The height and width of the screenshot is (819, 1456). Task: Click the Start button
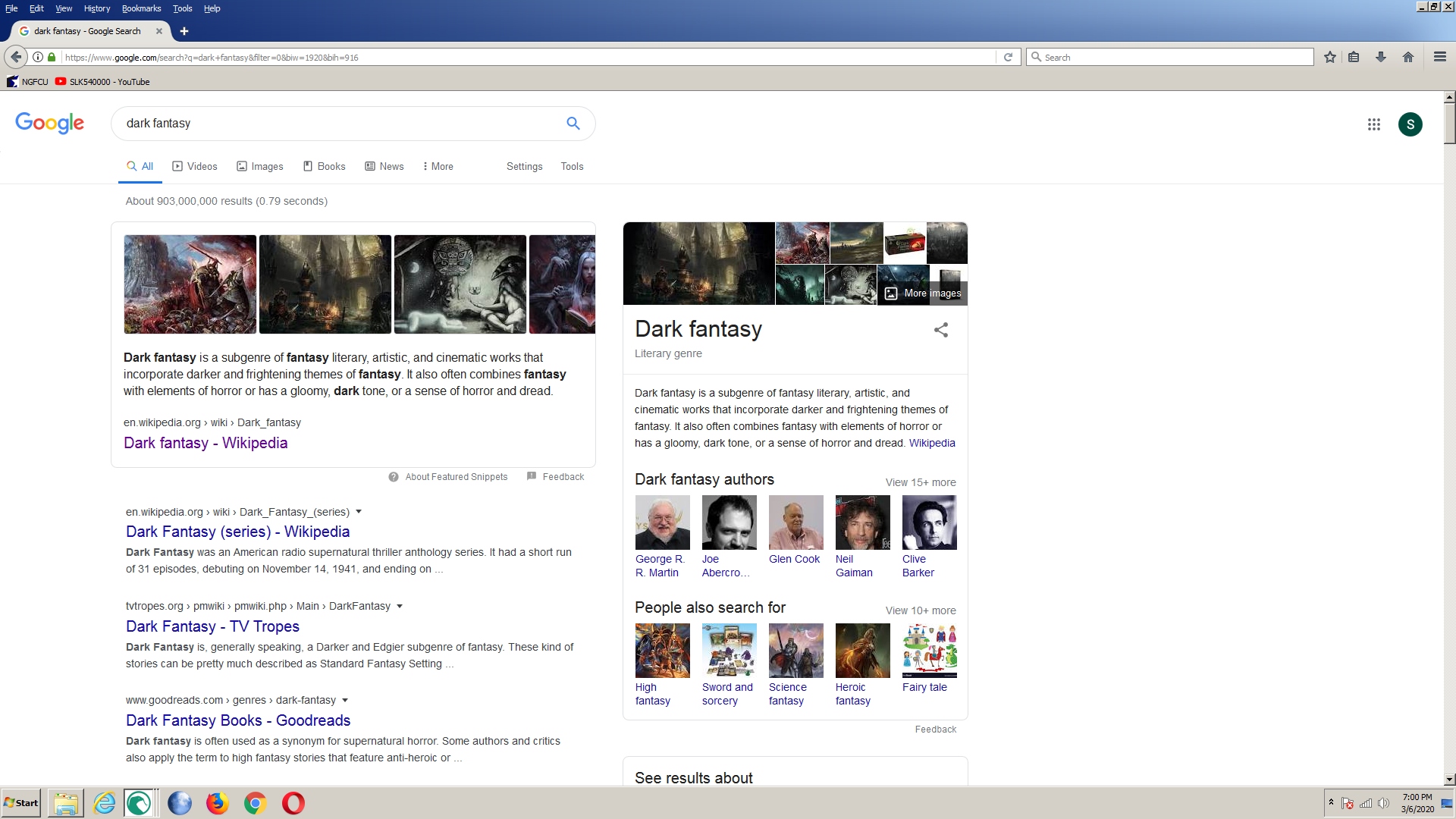(21, 803)
